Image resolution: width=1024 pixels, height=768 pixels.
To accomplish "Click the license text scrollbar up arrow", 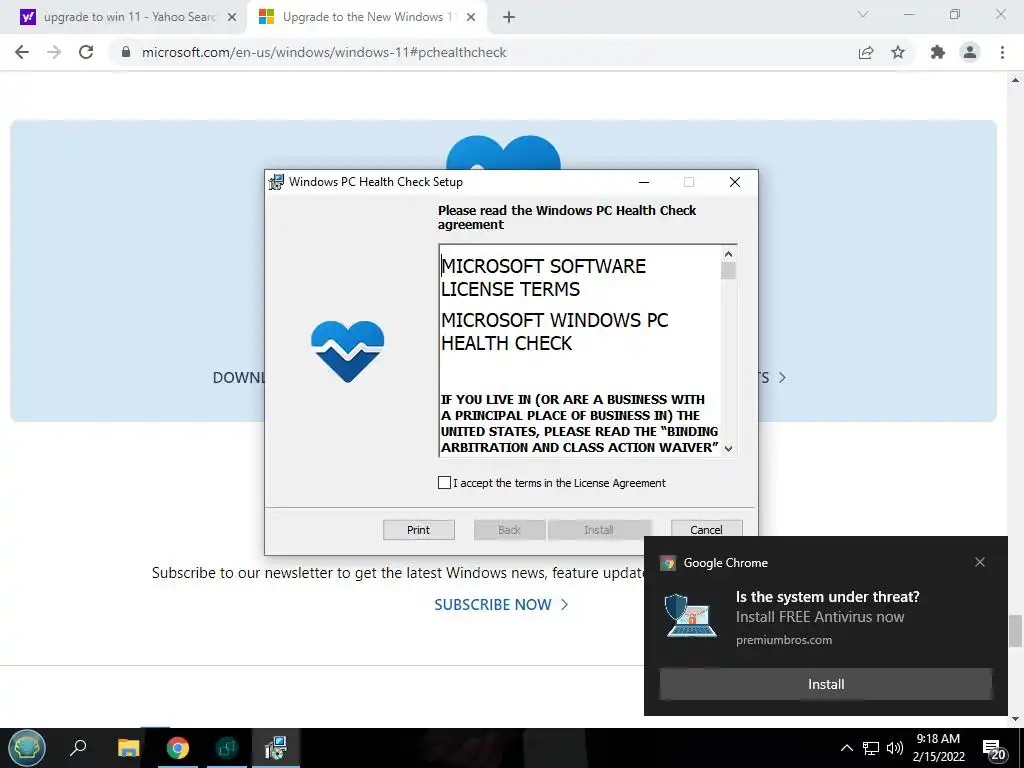I will [x=729, y=254].
